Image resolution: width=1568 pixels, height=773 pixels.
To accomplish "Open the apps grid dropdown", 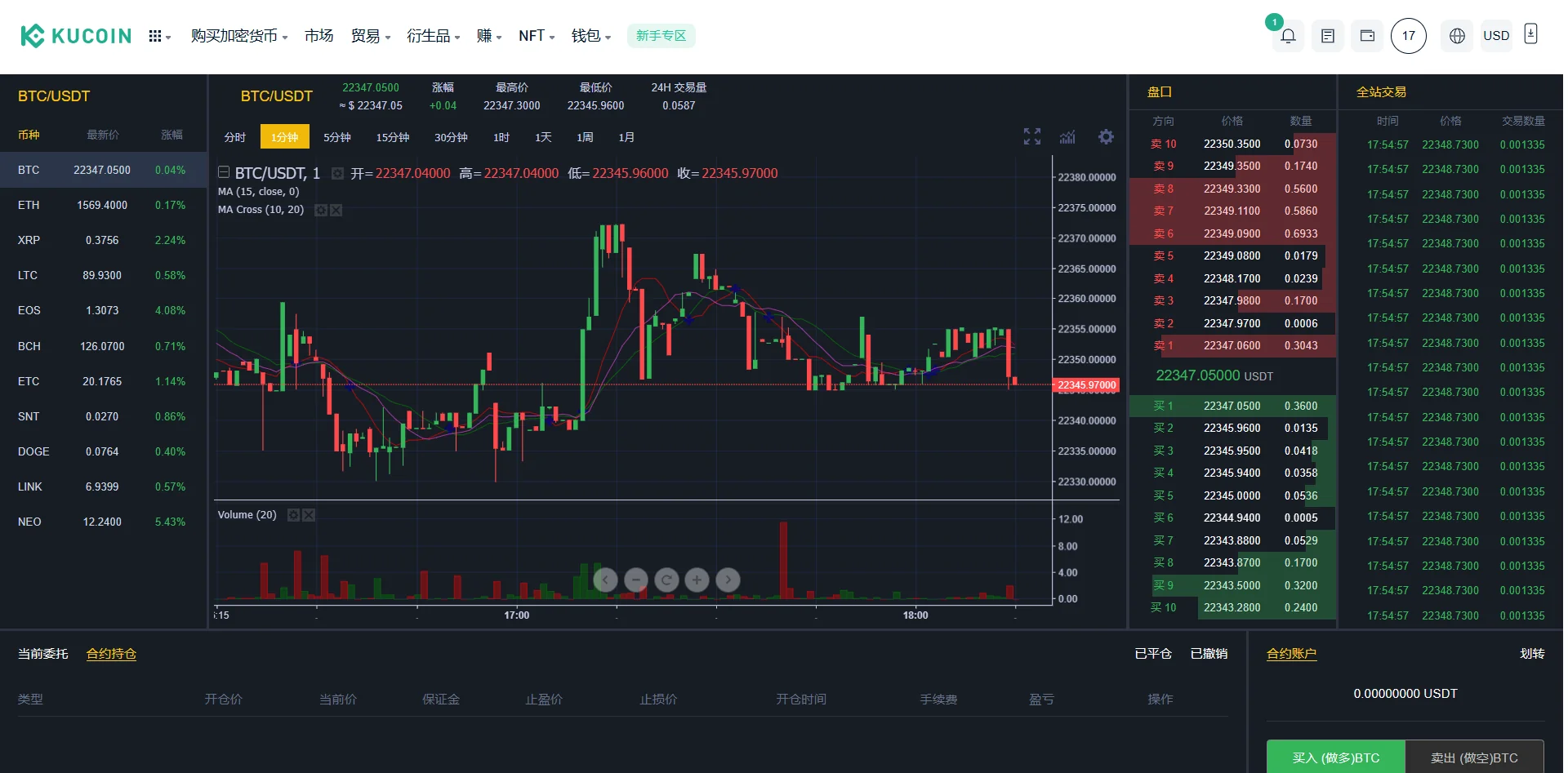I will [159, 36].
